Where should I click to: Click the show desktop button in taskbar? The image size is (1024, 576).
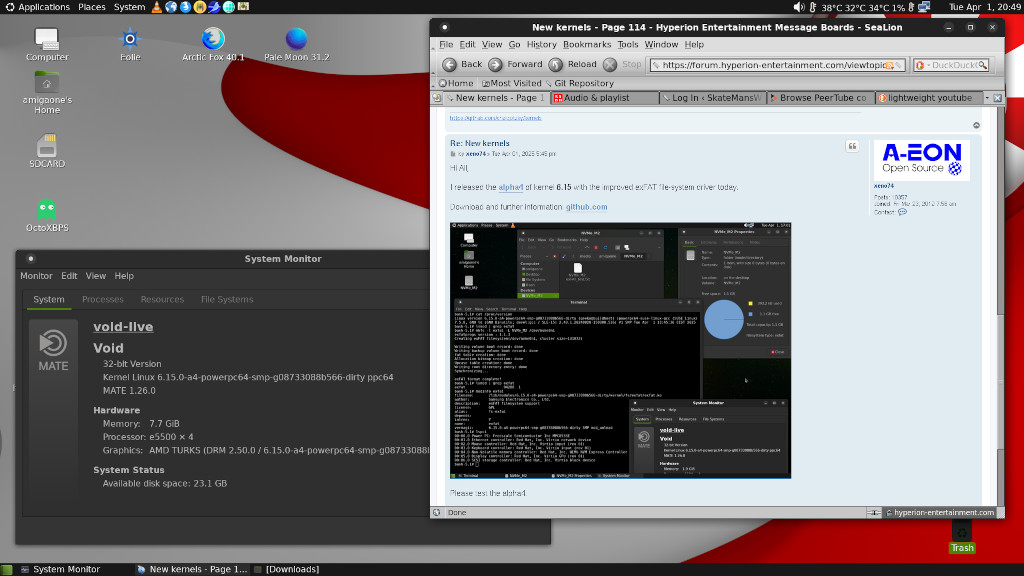tap(7, 569)
